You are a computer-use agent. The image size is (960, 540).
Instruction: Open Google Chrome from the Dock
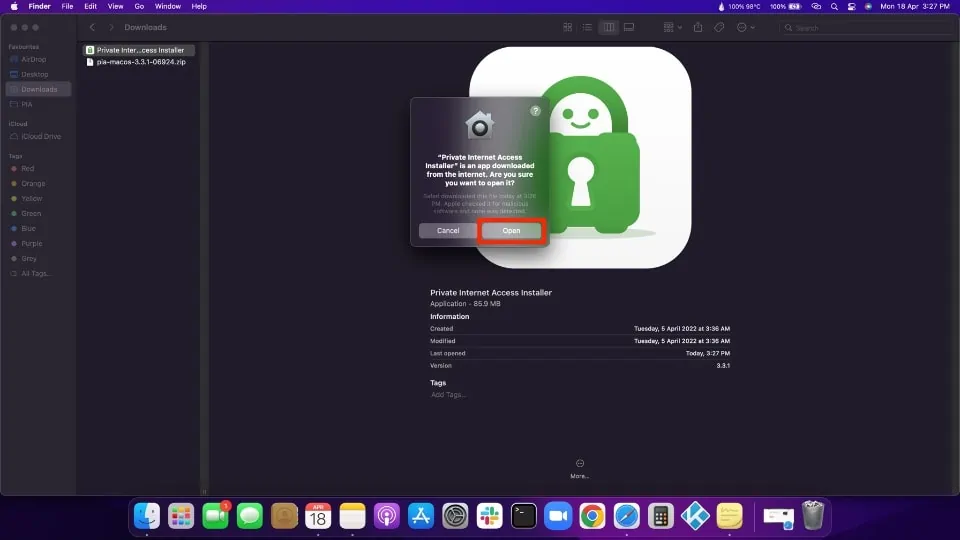[593, 516]
